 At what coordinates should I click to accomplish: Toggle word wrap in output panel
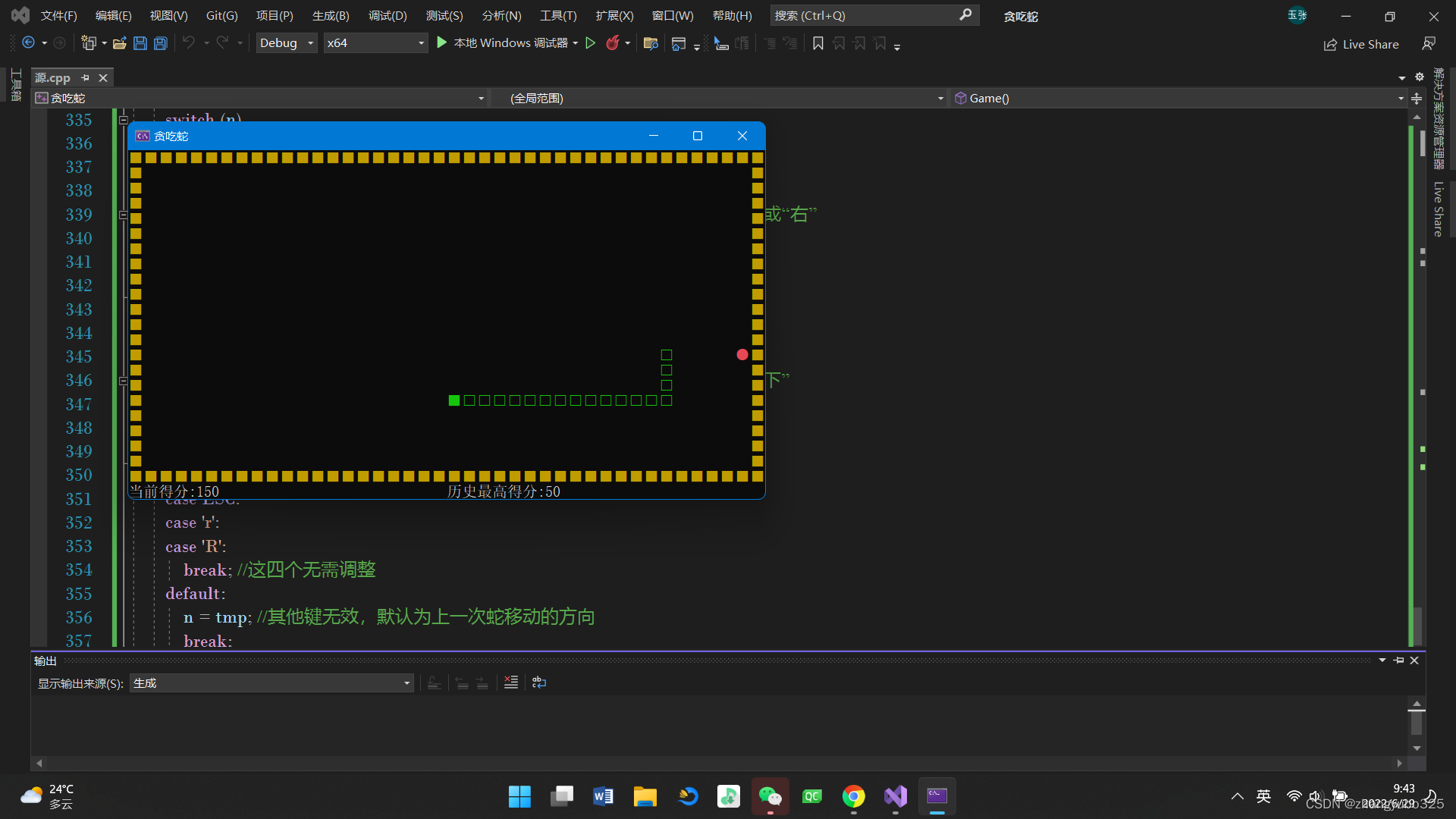point(539,682)
